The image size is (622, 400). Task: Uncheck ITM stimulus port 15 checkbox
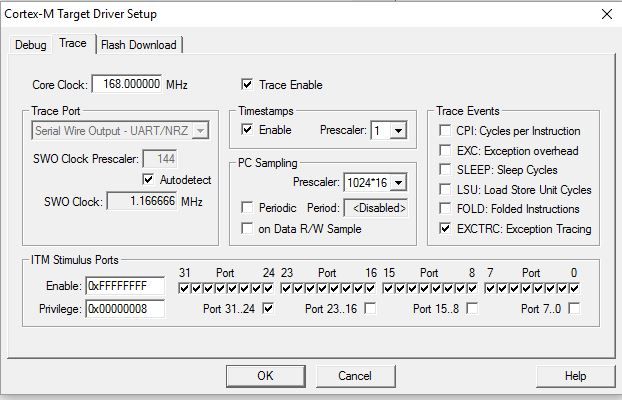(x=388, y=288)
